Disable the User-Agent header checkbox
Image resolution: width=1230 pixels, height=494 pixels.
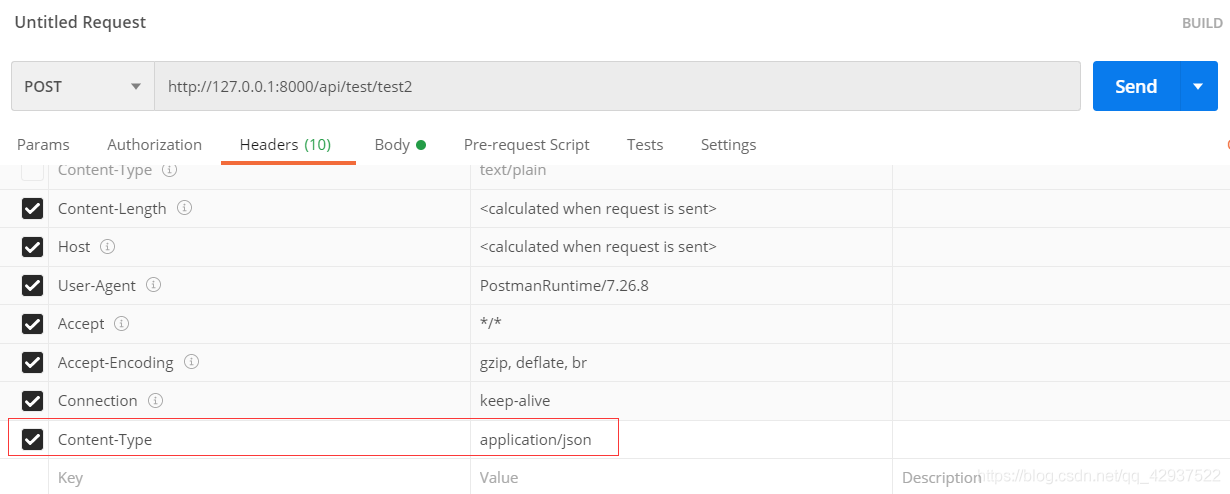tap(32, 286)
